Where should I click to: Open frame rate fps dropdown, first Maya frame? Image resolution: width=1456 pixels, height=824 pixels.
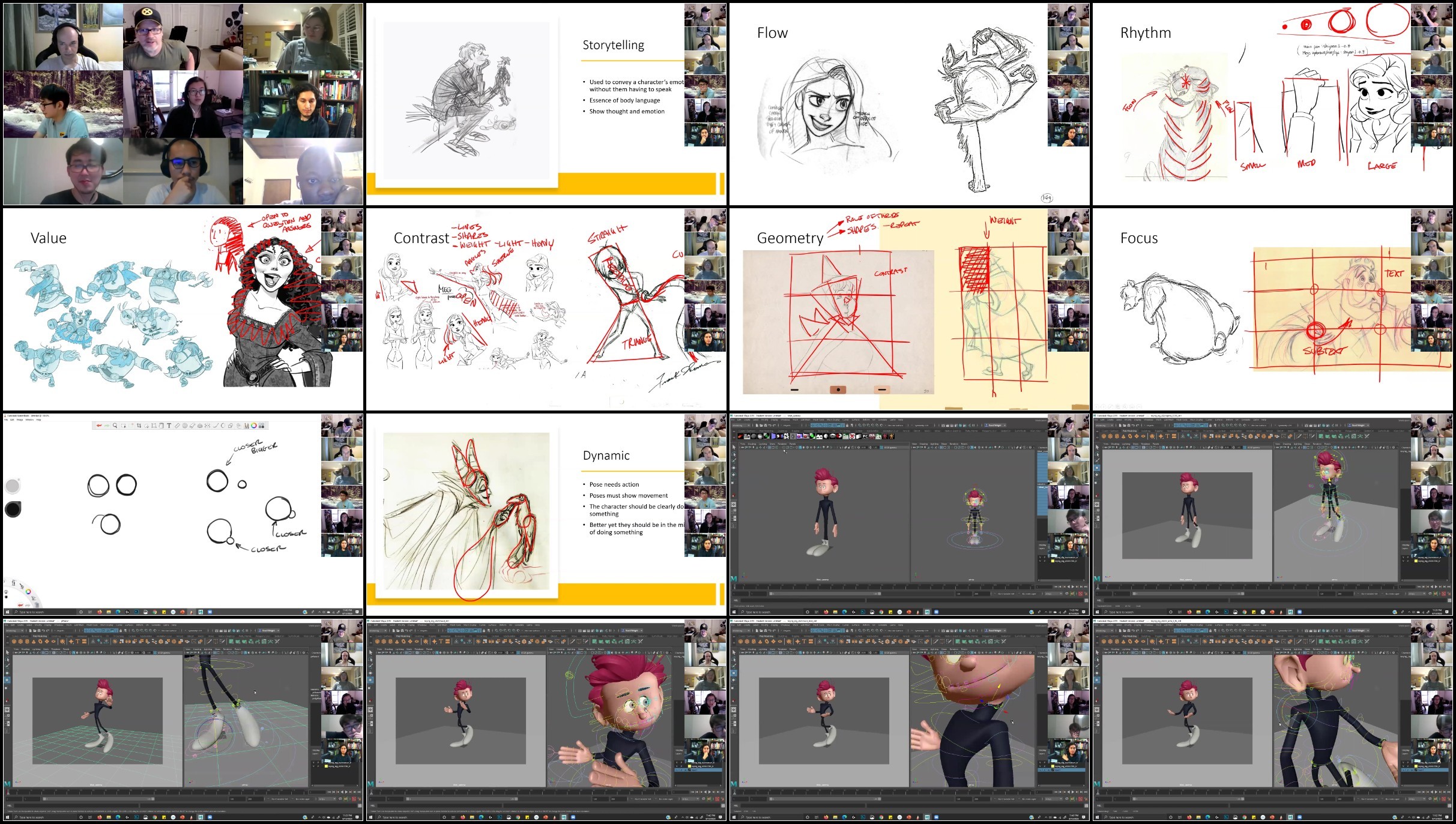pyautogui.click(x=1053, y=594)
